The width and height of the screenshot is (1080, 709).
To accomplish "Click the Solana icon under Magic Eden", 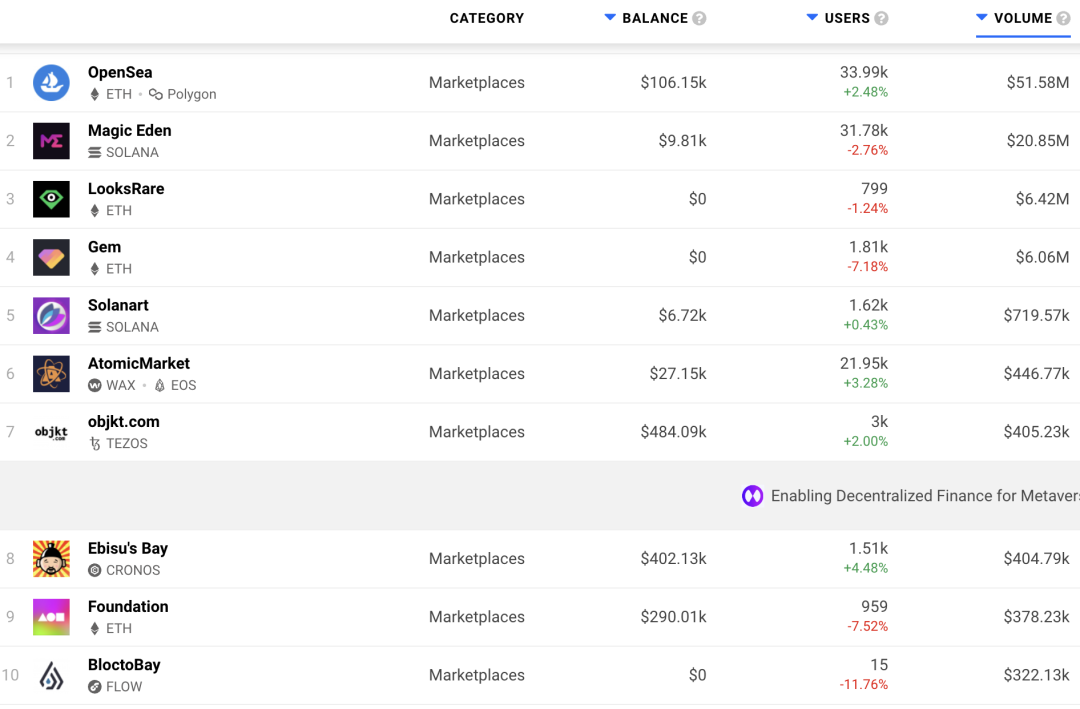I will click(x=94, y=152).
